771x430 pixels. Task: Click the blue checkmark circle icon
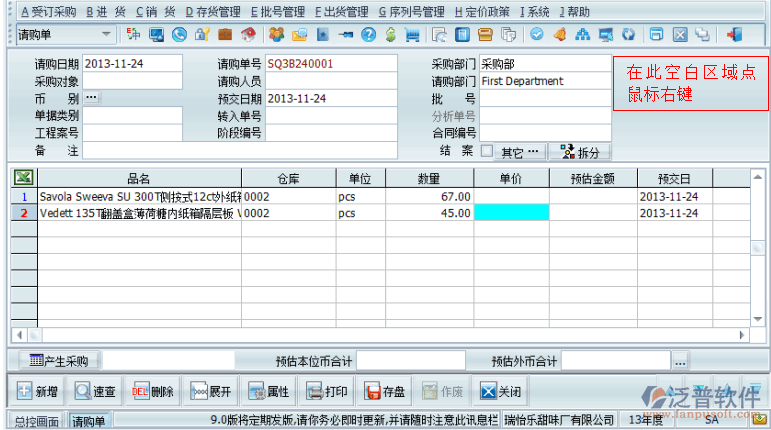tap(536, 34)
